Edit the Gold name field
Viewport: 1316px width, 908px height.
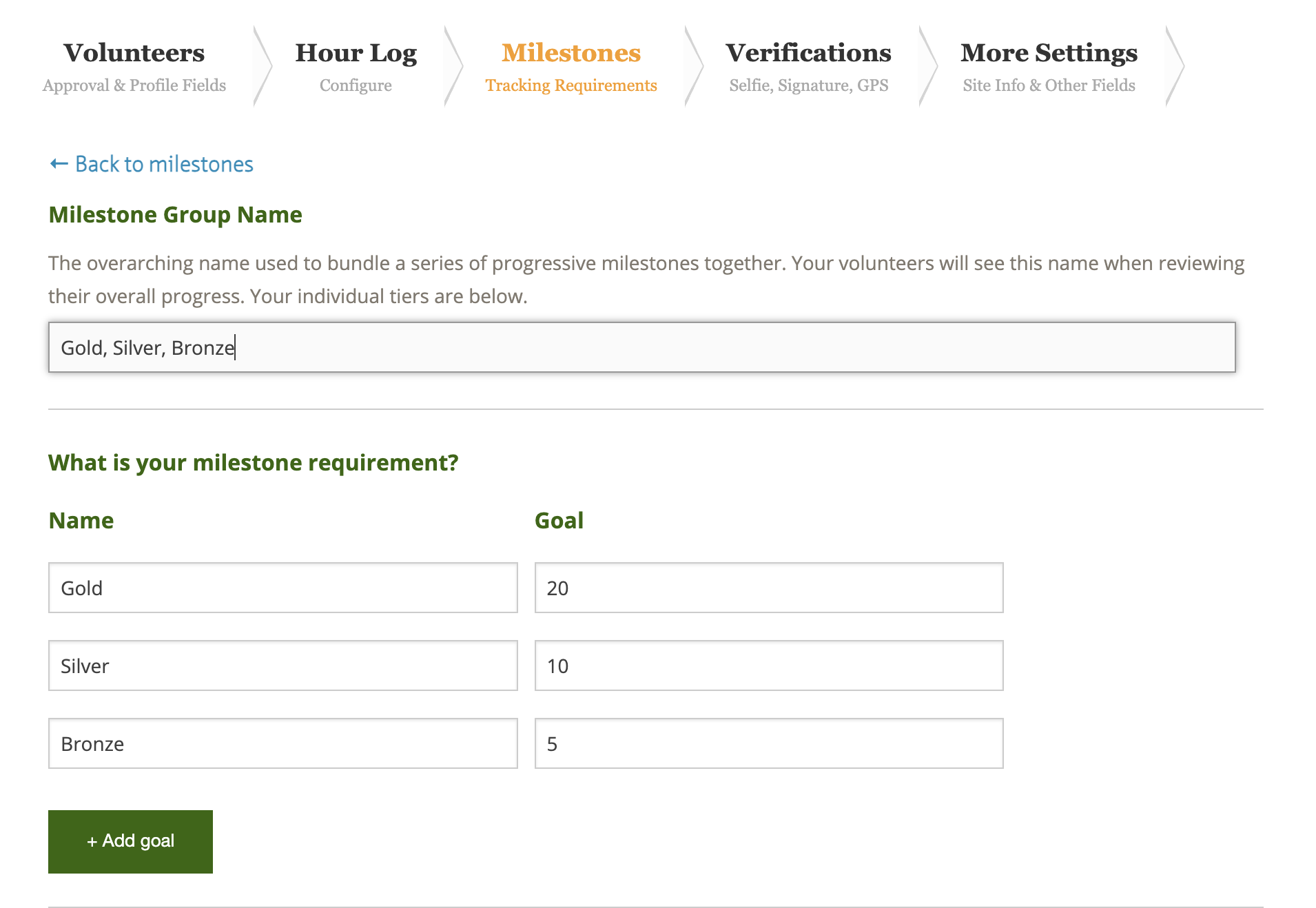pos(282,588)
